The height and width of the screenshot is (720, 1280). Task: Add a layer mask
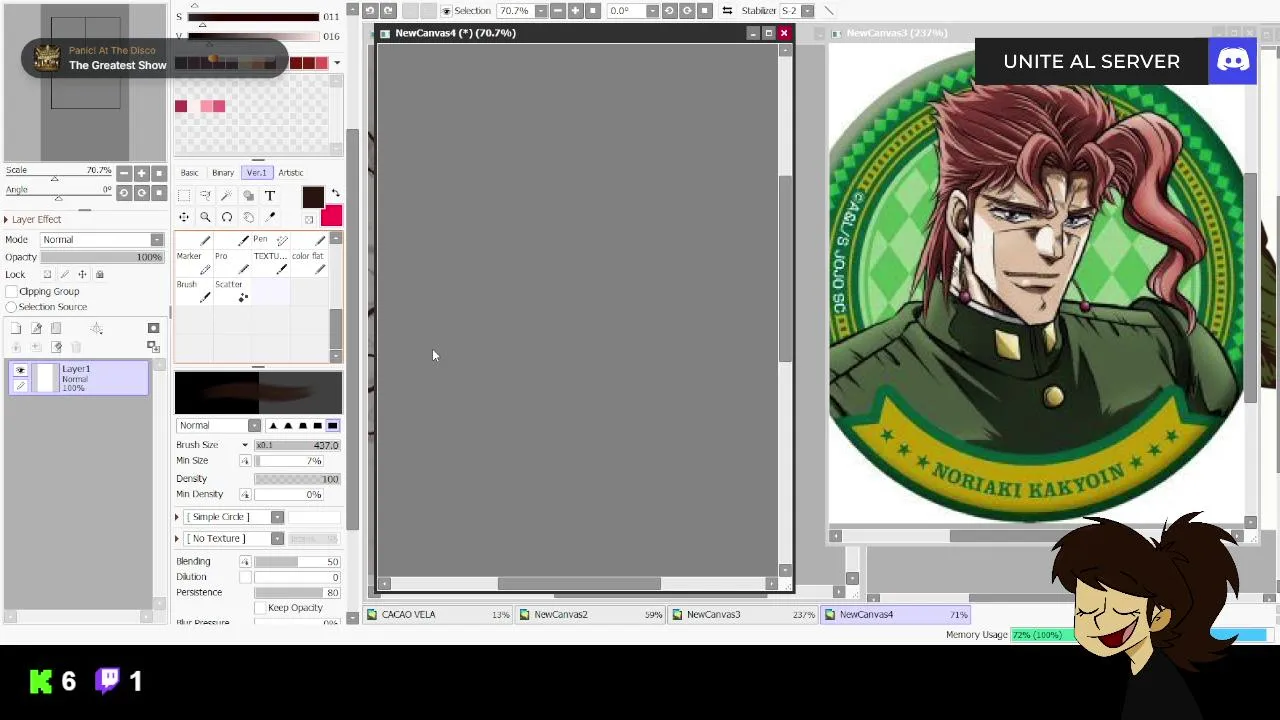[x=153, y=328]
